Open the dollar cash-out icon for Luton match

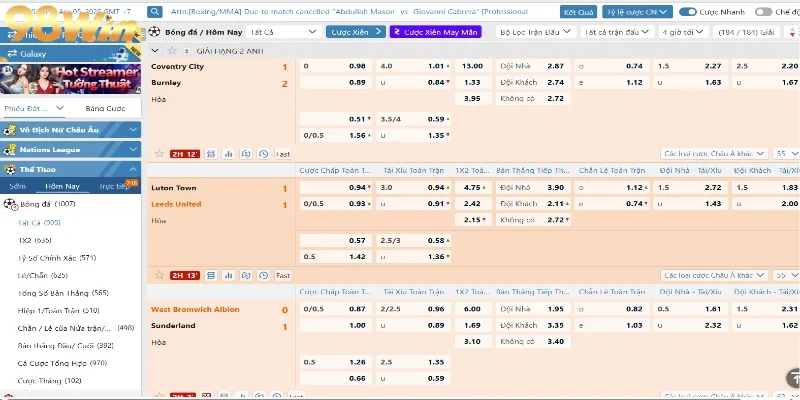(246, 275)
